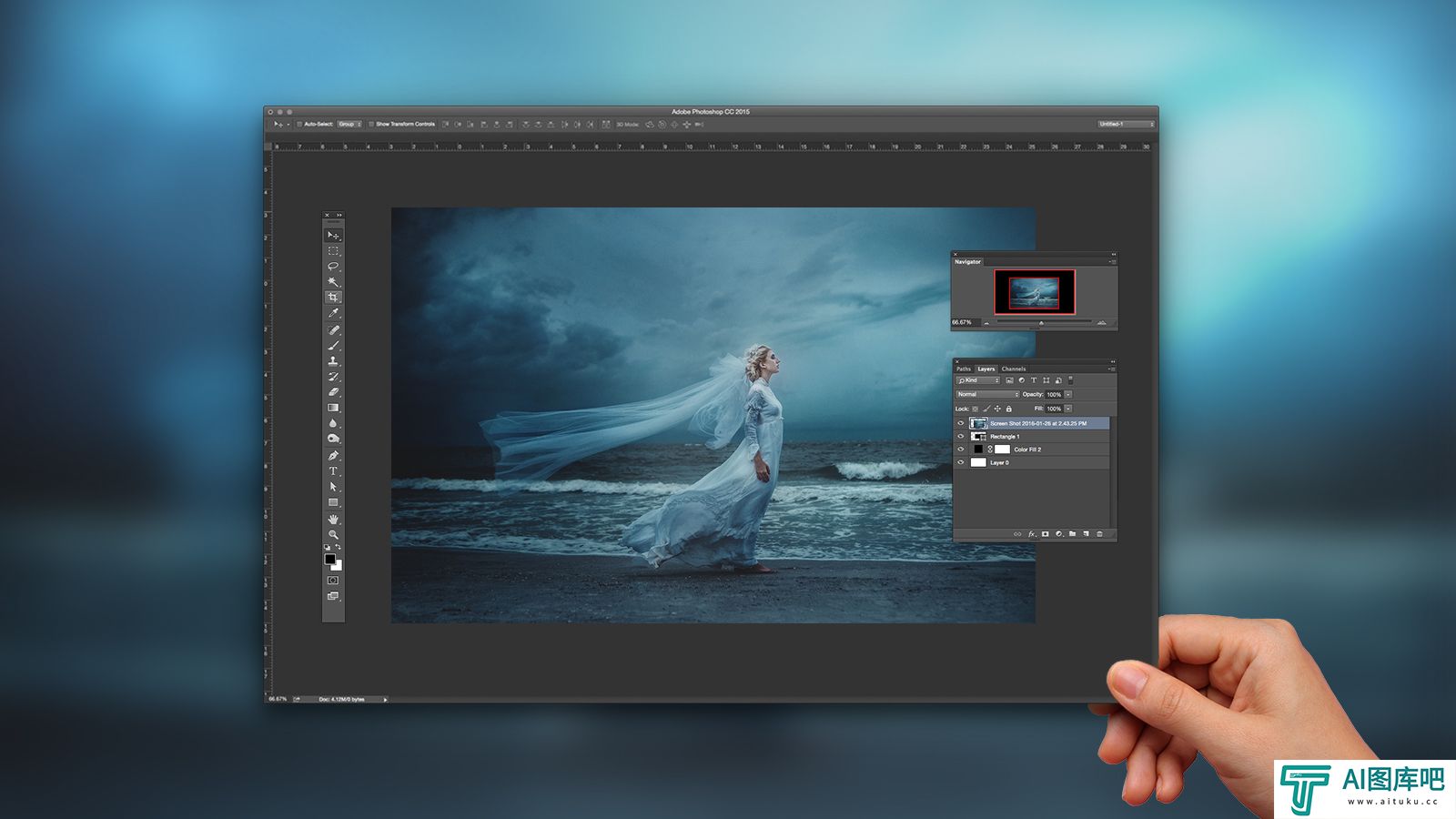Screen dimensions: 1456x819
Task: Create a new layer group
Action: pos(1072,534)
